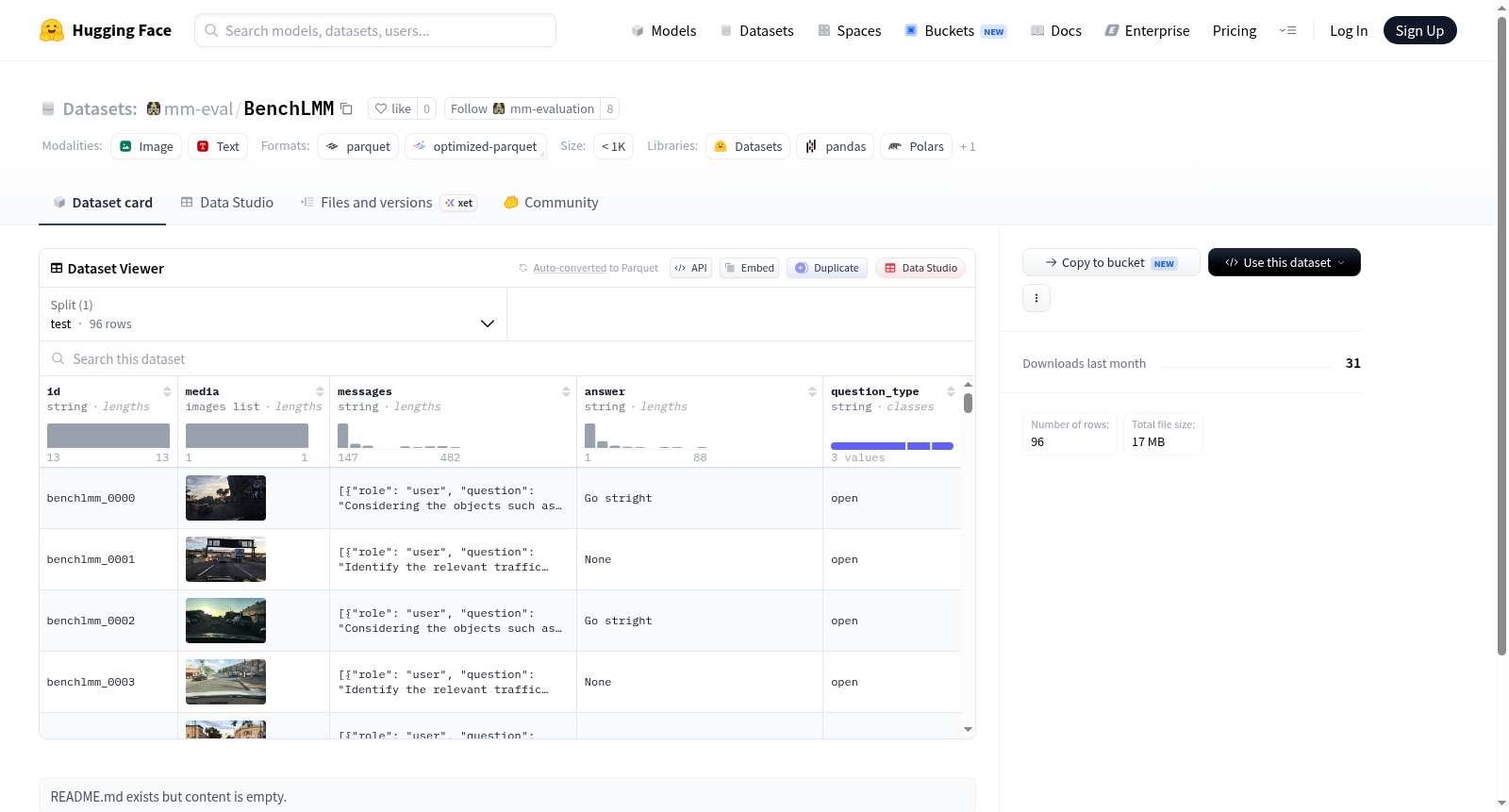Go to Models in the top navigation
The height and width of the screenshot is (812, 1509).
pyautogui.click(x=664, y=30)
